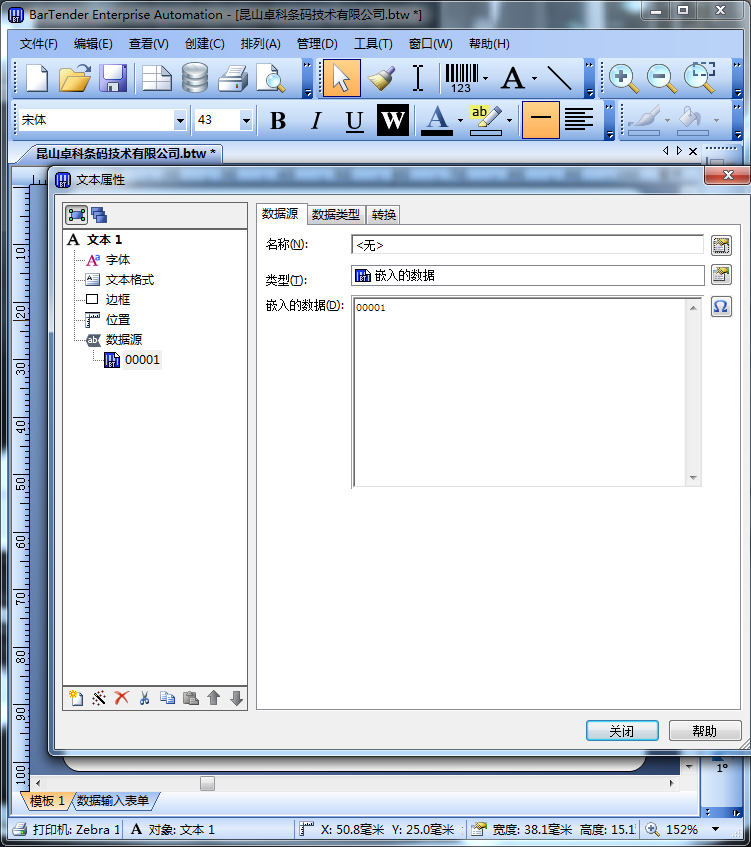751x847 pixels.
Task: Click the 名称 input field
Action: [x=527, y=245]
